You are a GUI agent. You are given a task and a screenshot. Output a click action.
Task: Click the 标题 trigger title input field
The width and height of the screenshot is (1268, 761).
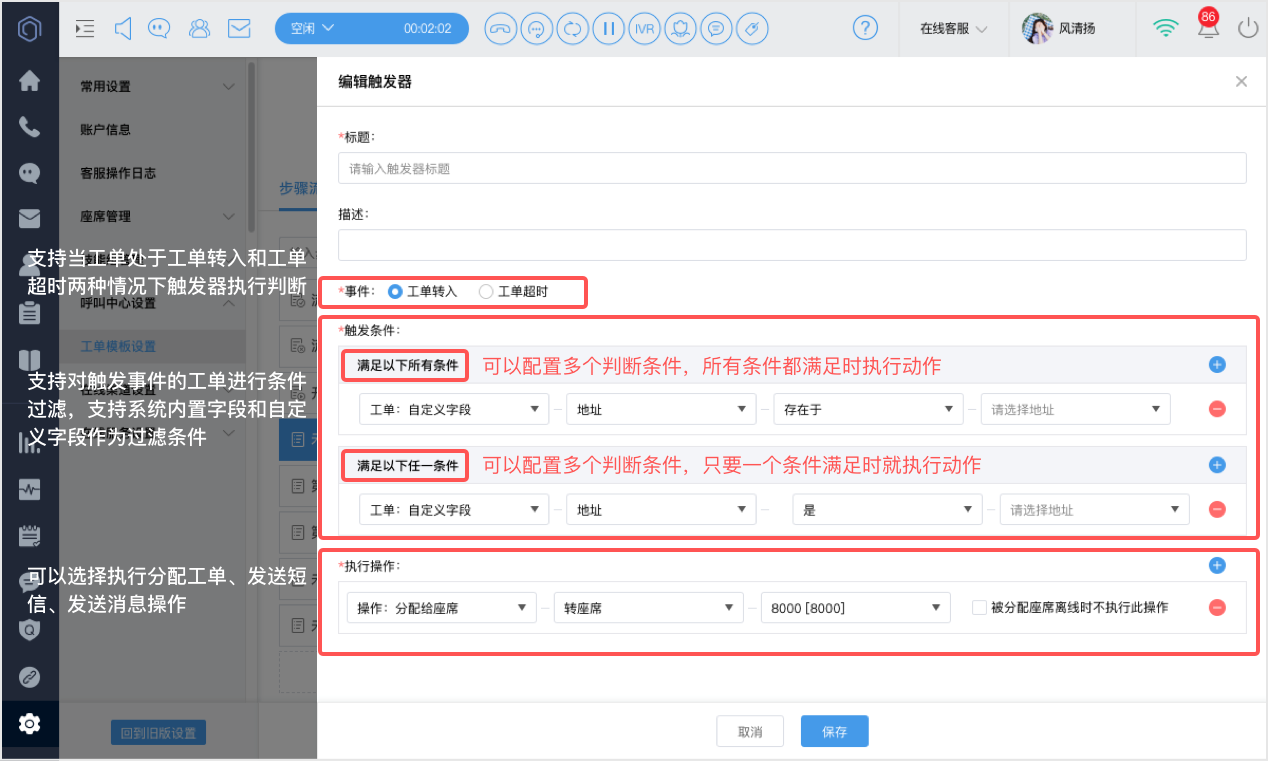pyautogui.click(x=792, y=168)
